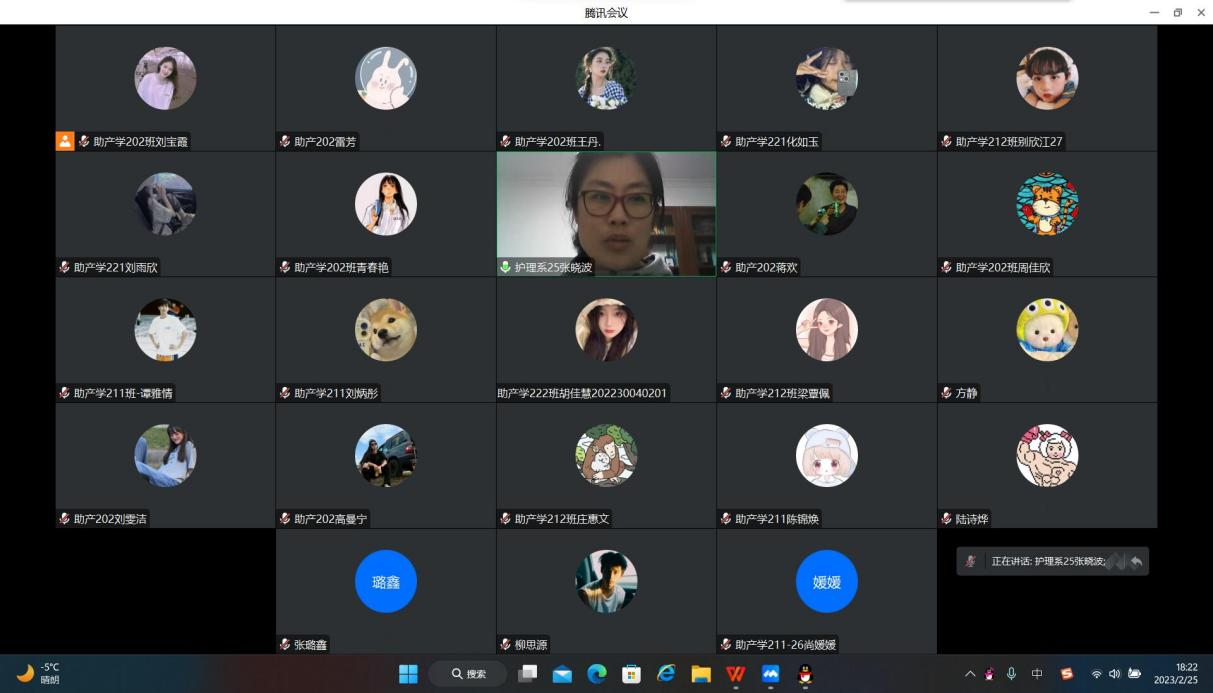The image size is (1213, 693).
Task: Select the video tile of 护理系25张晓波
Action: 606,212
